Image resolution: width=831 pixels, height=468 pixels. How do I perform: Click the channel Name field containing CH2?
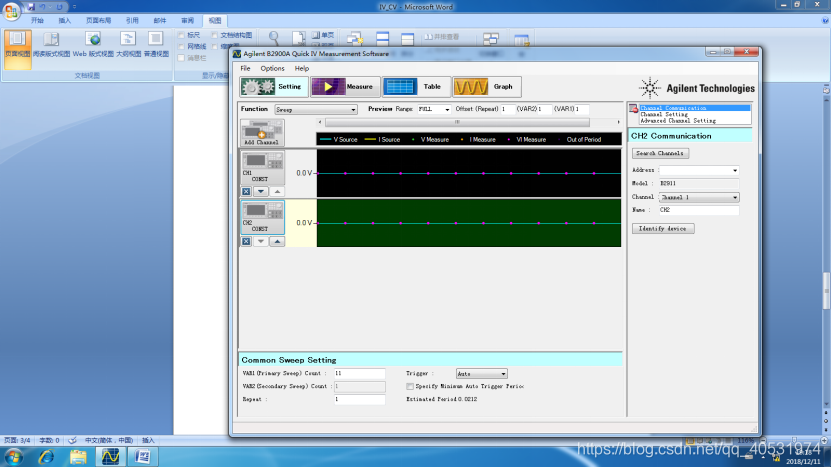699,210
